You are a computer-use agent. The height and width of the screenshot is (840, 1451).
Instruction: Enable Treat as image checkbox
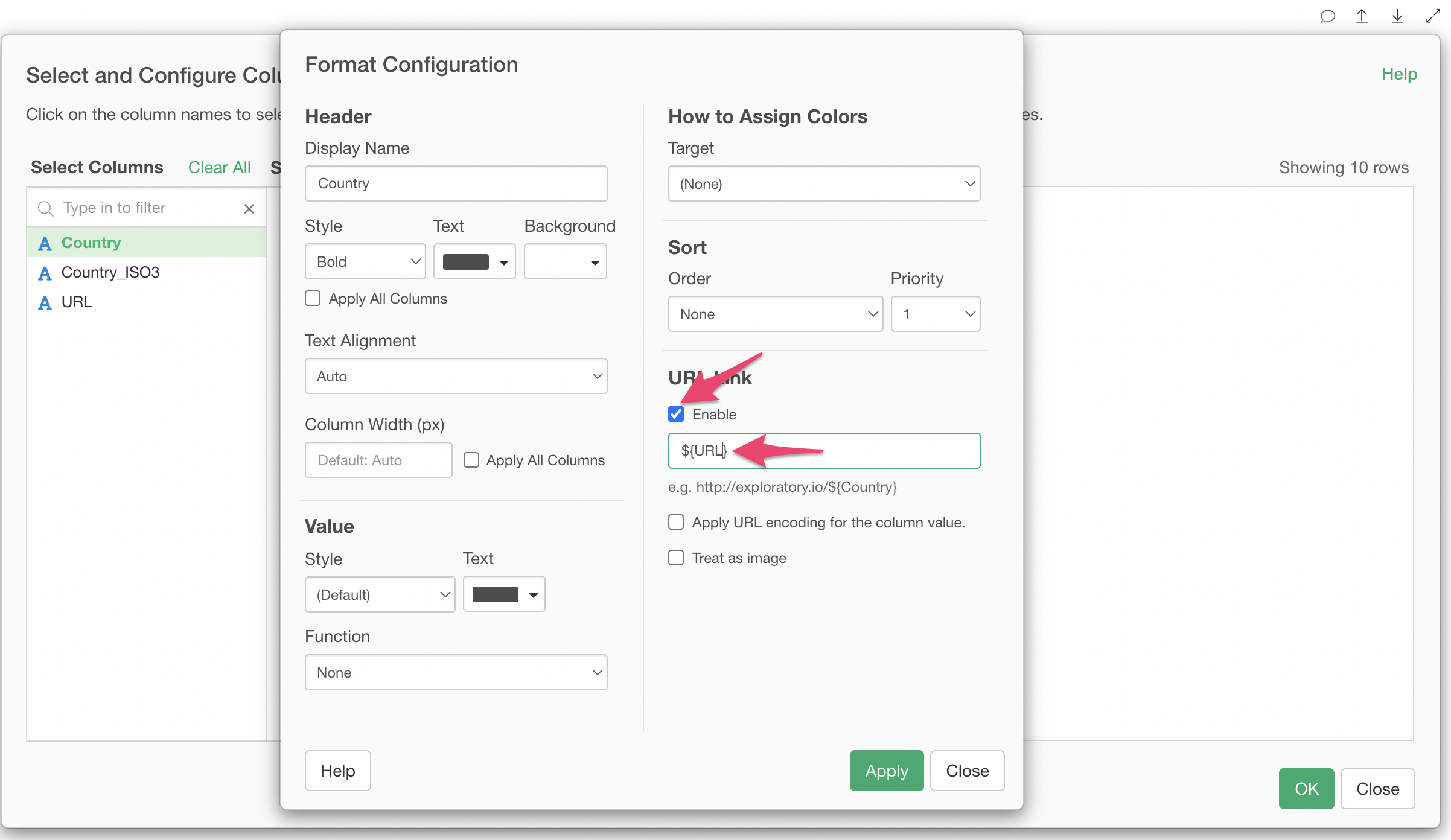676,558
